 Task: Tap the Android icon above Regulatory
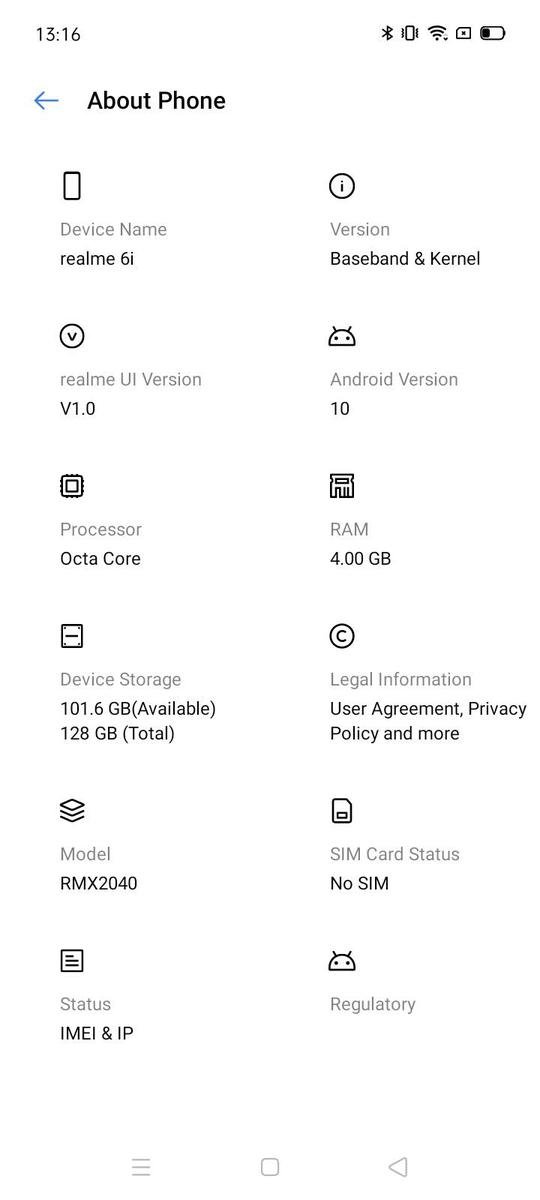click(342, 962)
